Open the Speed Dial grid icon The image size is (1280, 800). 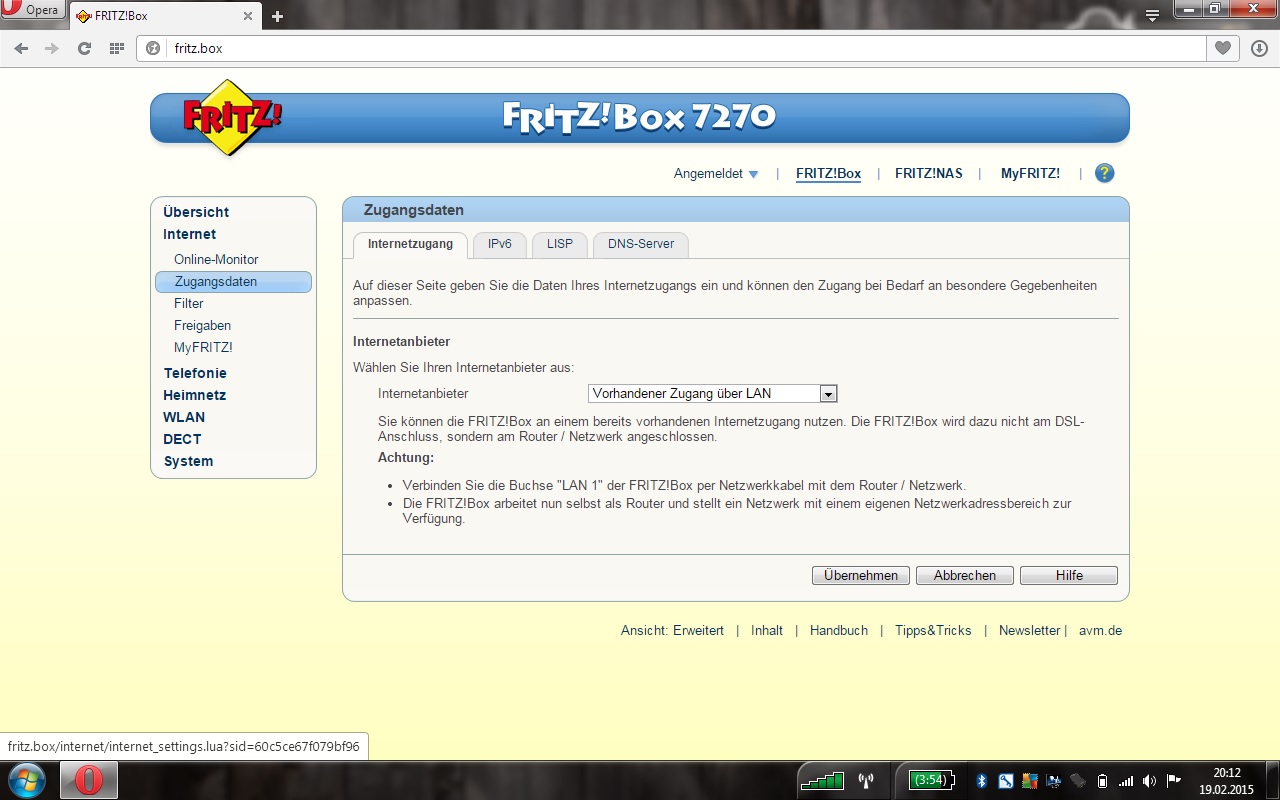[117, 48]
